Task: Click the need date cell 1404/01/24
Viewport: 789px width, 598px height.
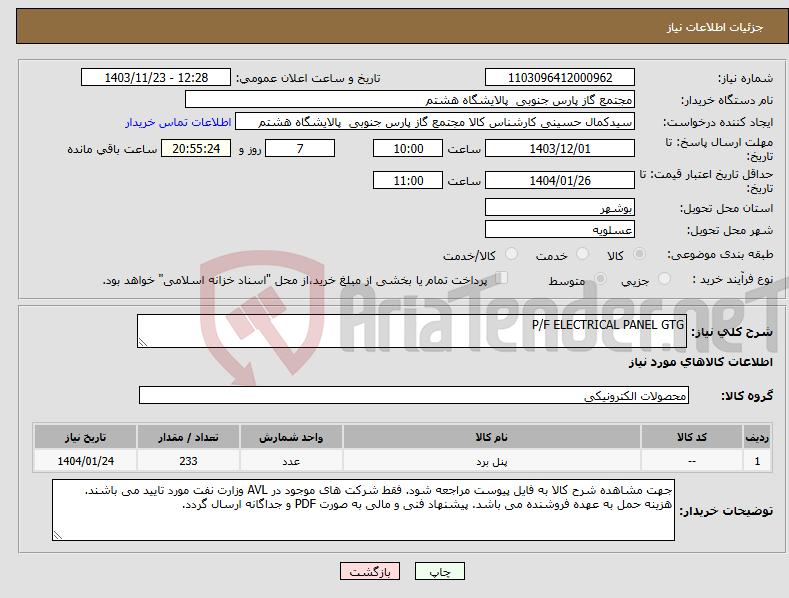Action: pyautogui.click(x=86, y=461)
